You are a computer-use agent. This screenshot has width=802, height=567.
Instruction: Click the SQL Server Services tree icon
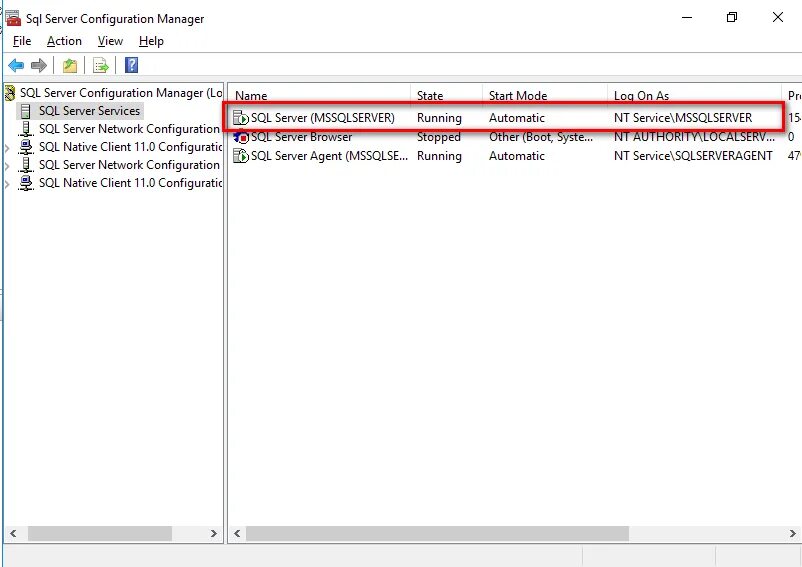click(x=26, y=111)
